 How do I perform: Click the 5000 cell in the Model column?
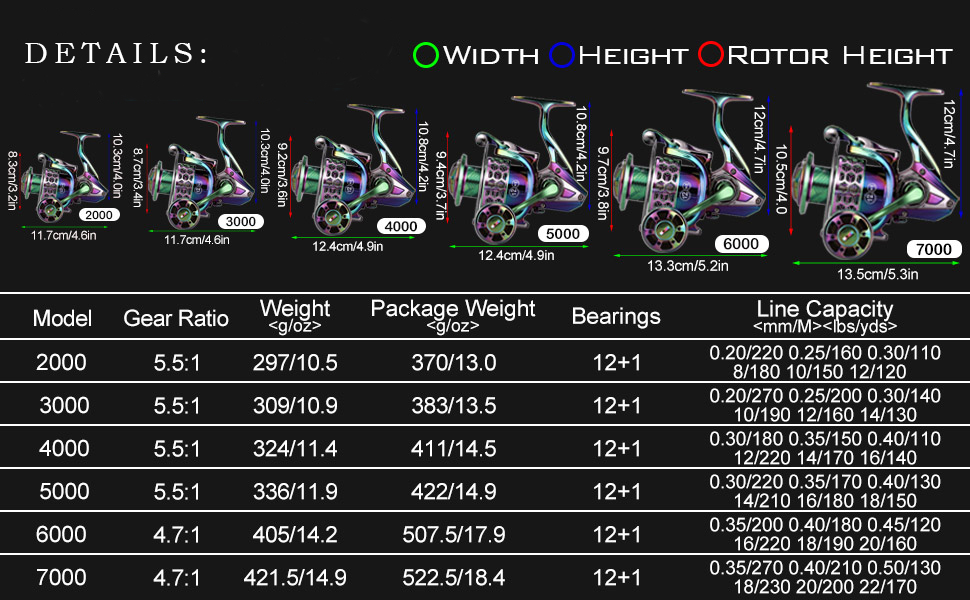[x=64, y=491]
